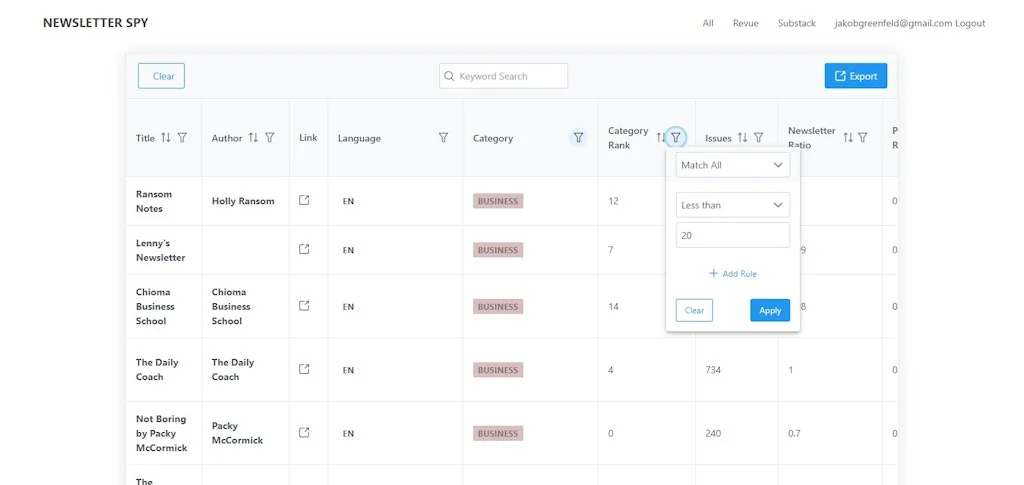Open the active Category filter icon

(x=578, y=138)
